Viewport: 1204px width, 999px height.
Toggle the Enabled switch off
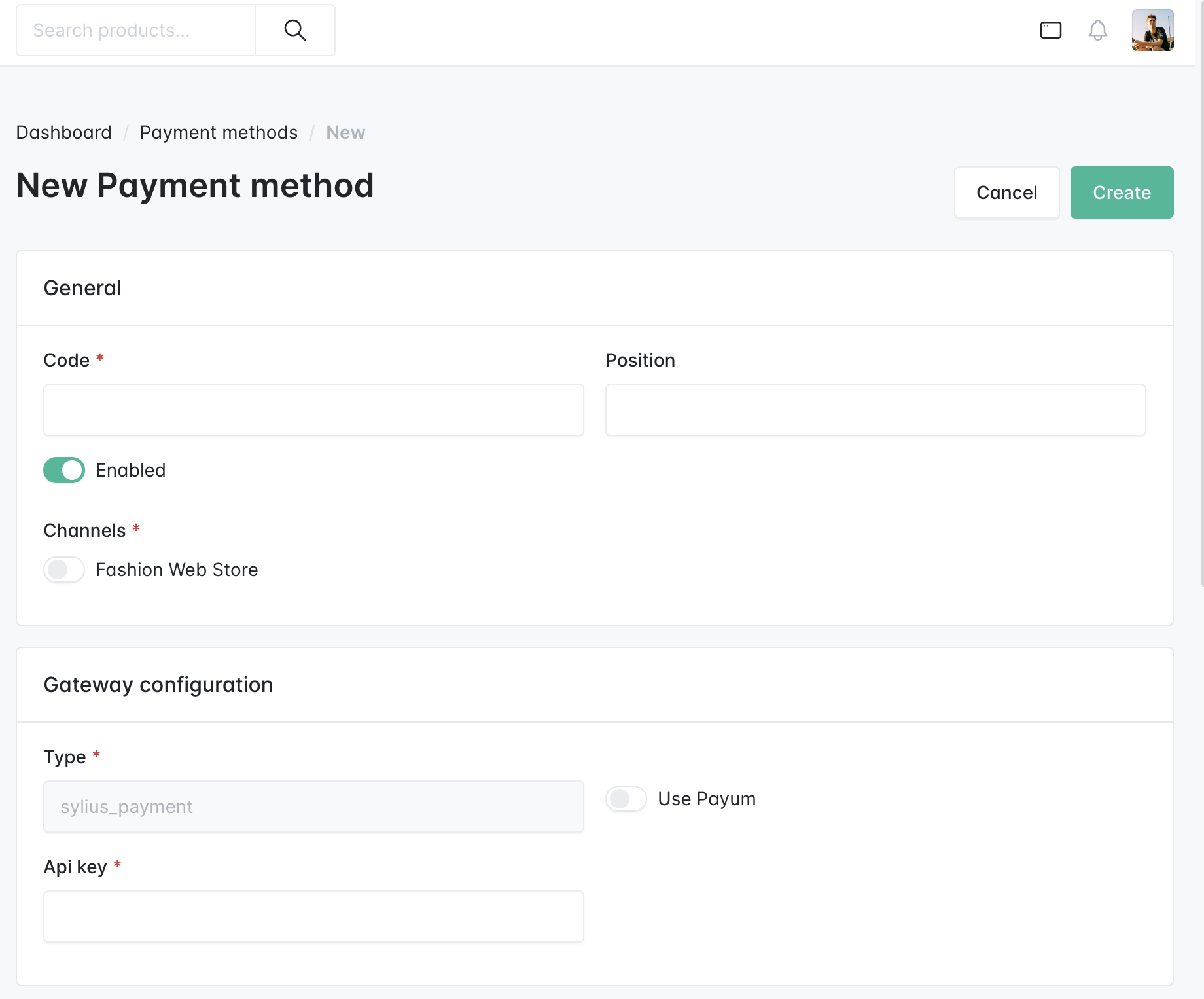pyautogui.click(x=64, y=470)
